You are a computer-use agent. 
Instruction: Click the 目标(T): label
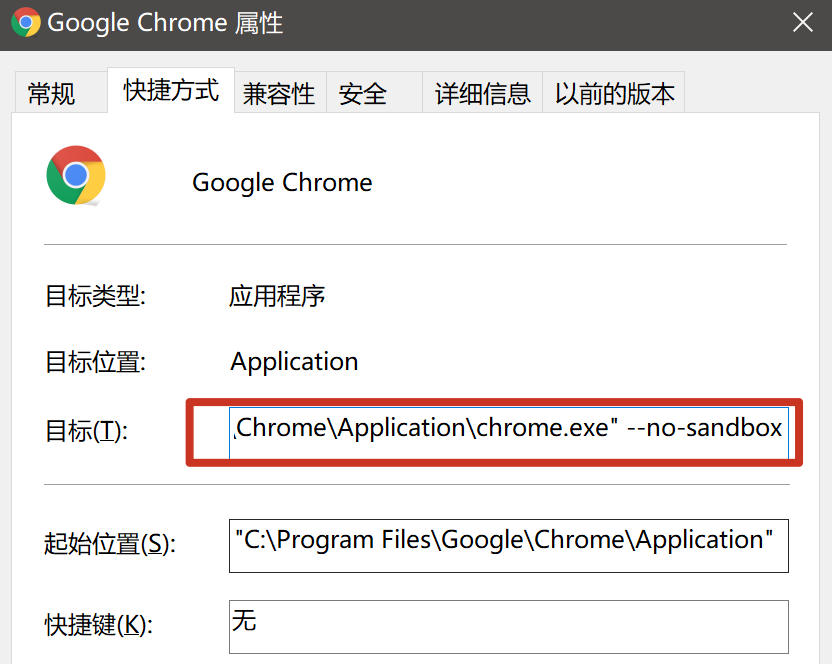click(86, 430)
